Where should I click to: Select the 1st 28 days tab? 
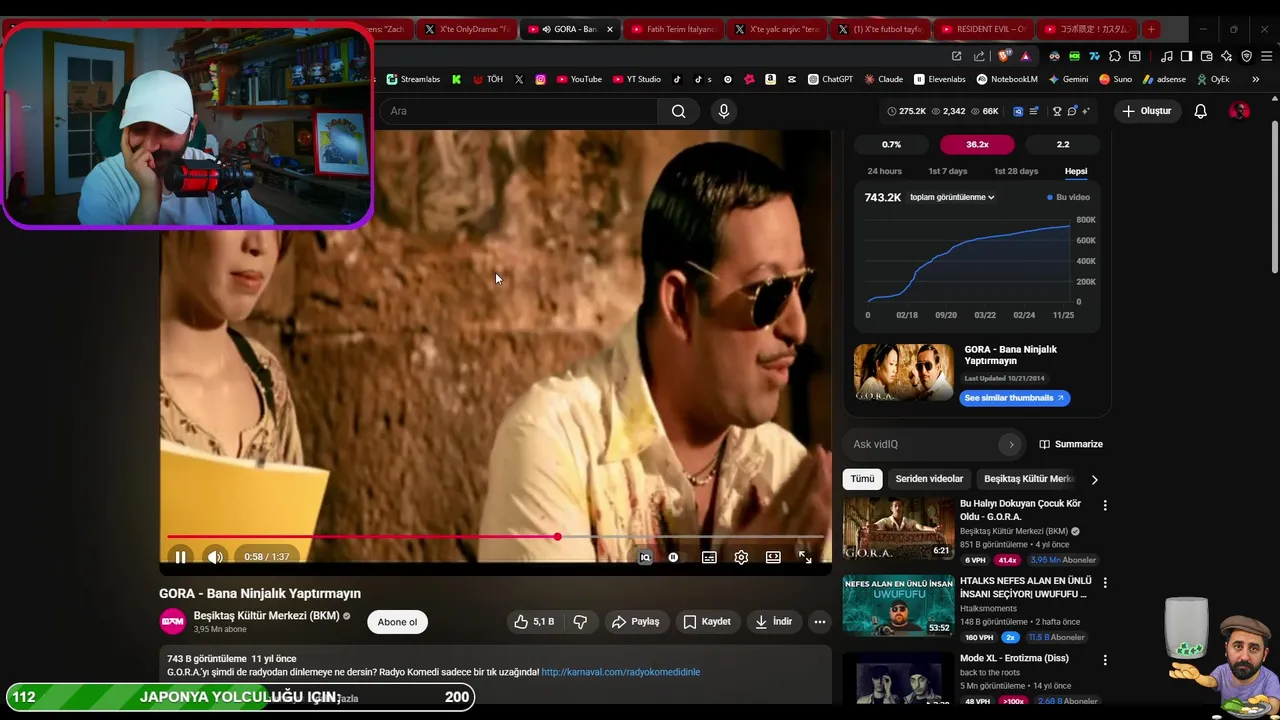[1016, 171]
